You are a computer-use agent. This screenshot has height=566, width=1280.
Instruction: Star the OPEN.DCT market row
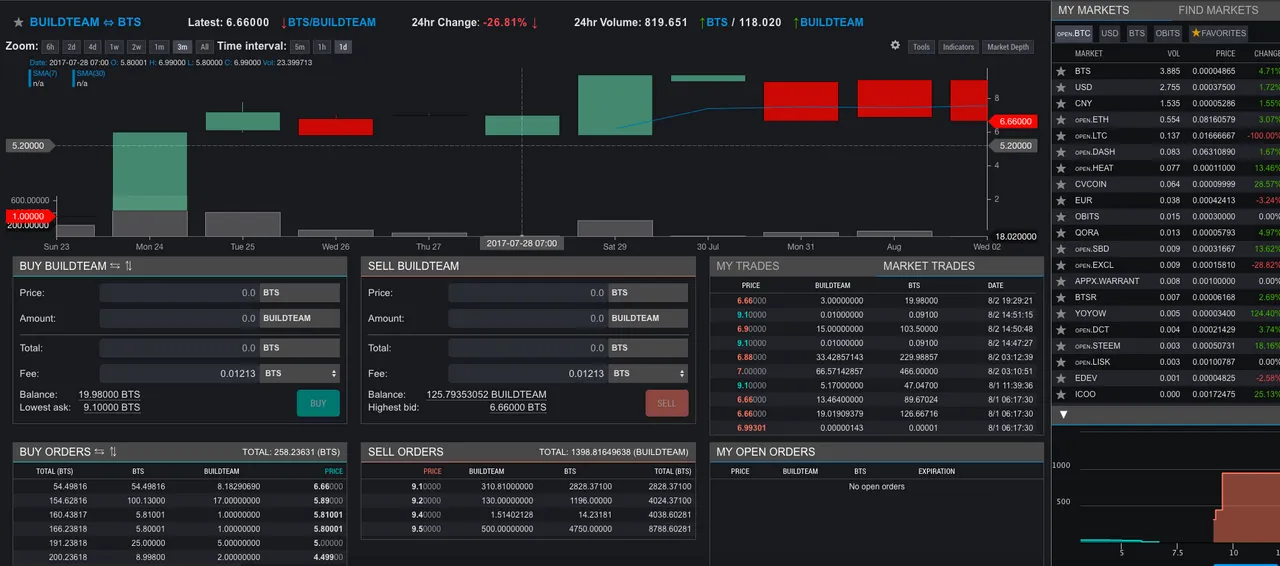[1061, 330]
